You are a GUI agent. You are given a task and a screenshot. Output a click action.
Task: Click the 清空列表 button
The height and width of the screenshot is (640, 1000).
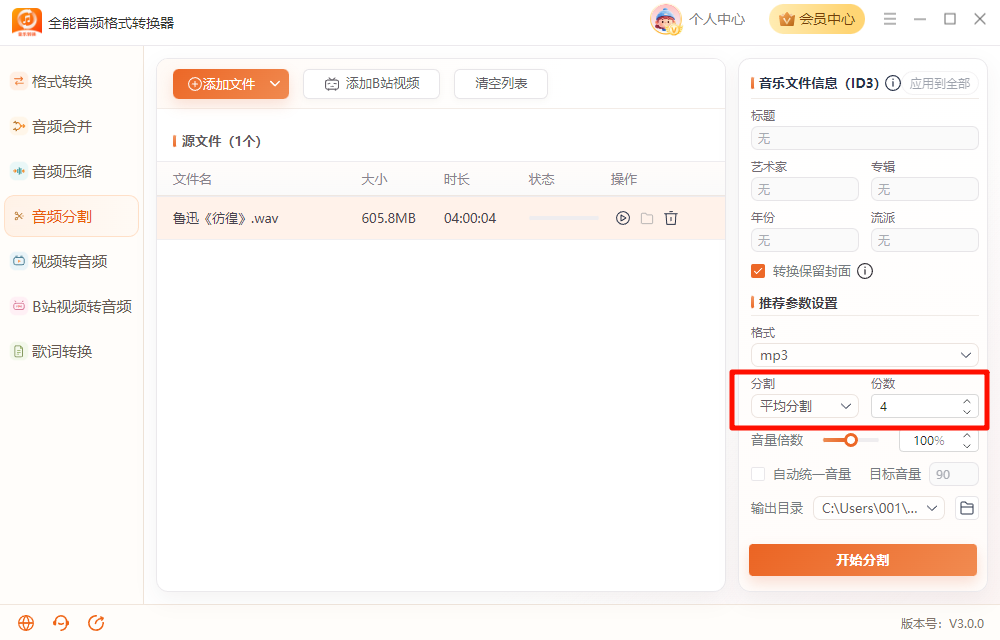click(x=501, y=84)
